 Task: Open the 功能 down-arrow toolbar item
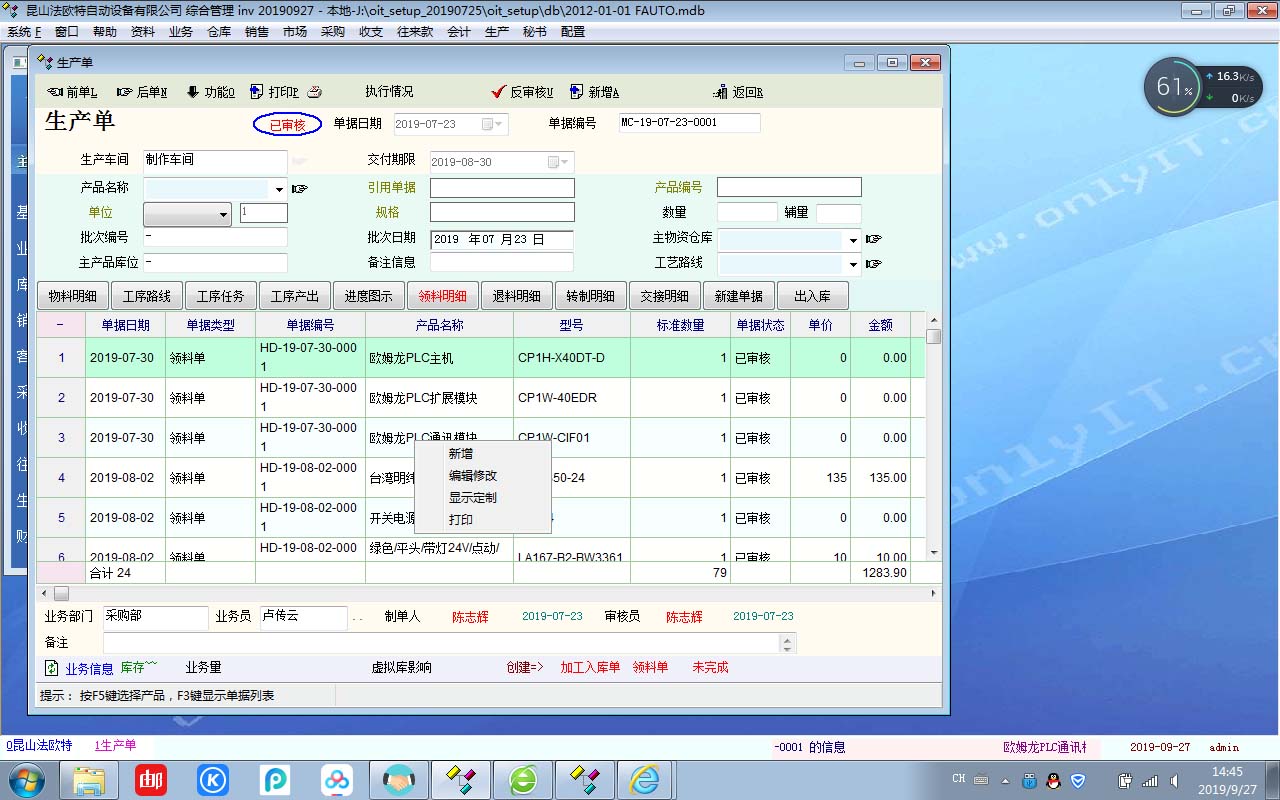coord(193,92)
